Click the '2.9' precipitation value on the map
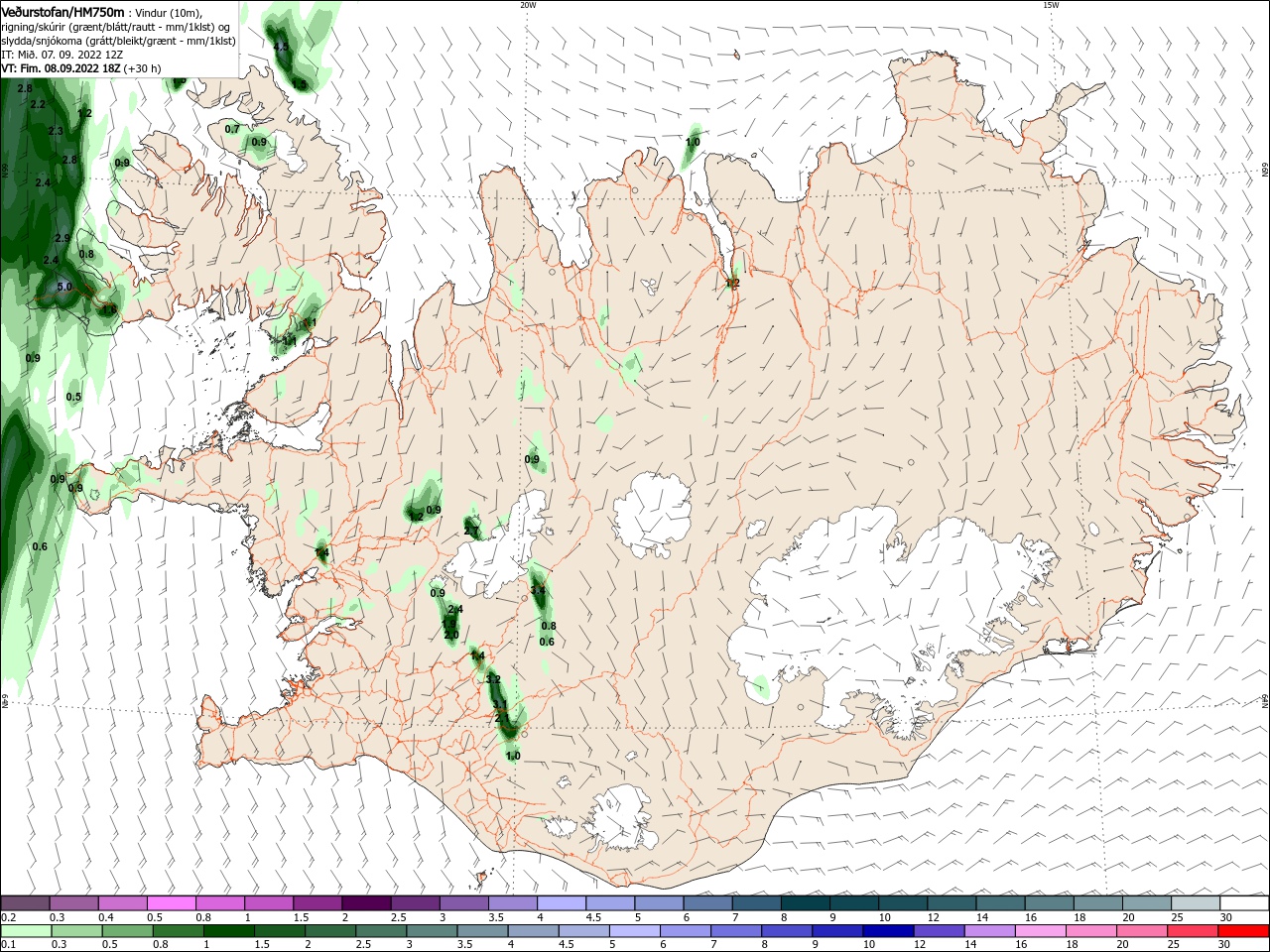 (x=63, y=238)
